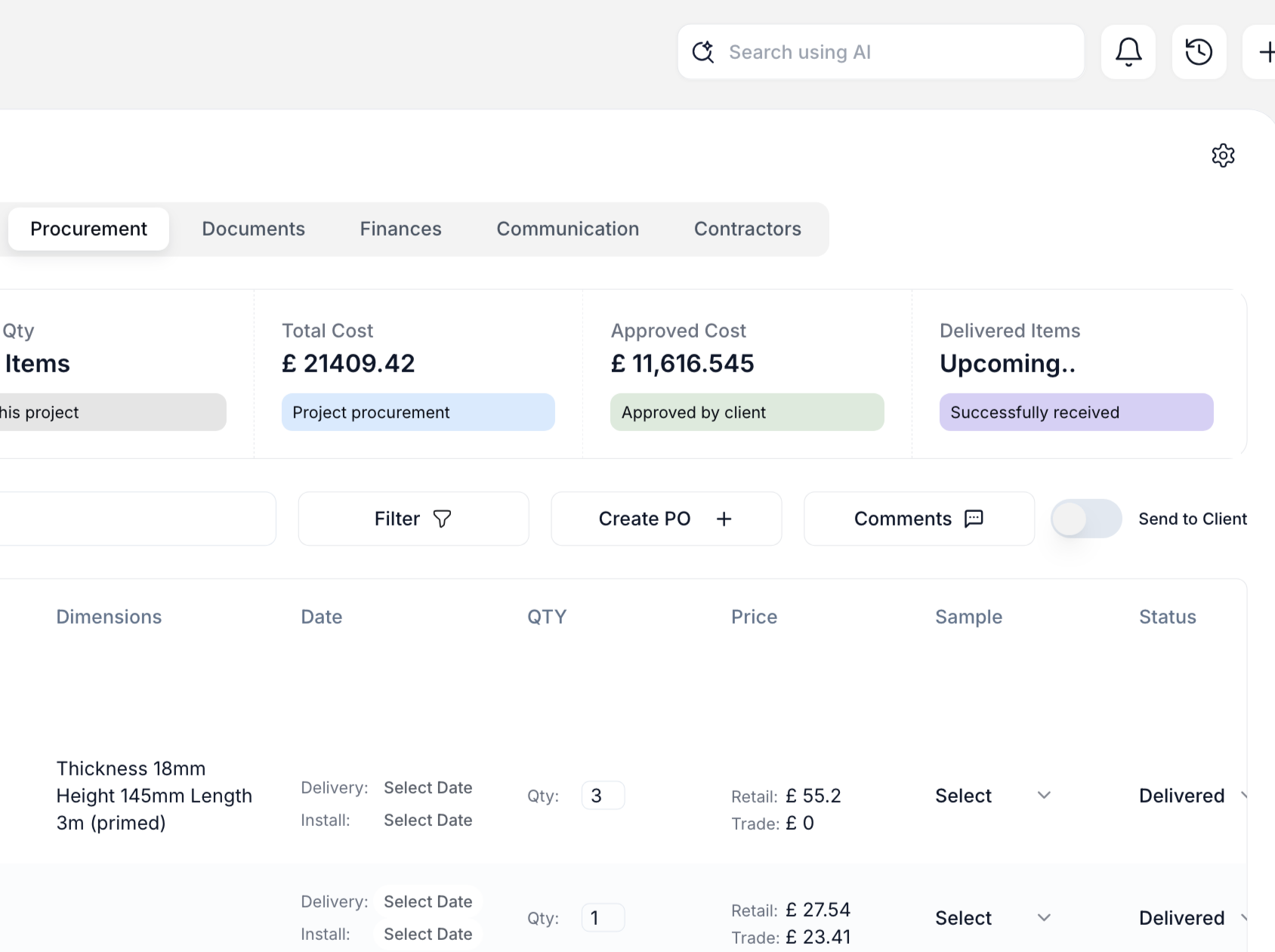1275x952 pixels.
Task: Select Delivery date for Qty 1 row
Action: [428, 901]
